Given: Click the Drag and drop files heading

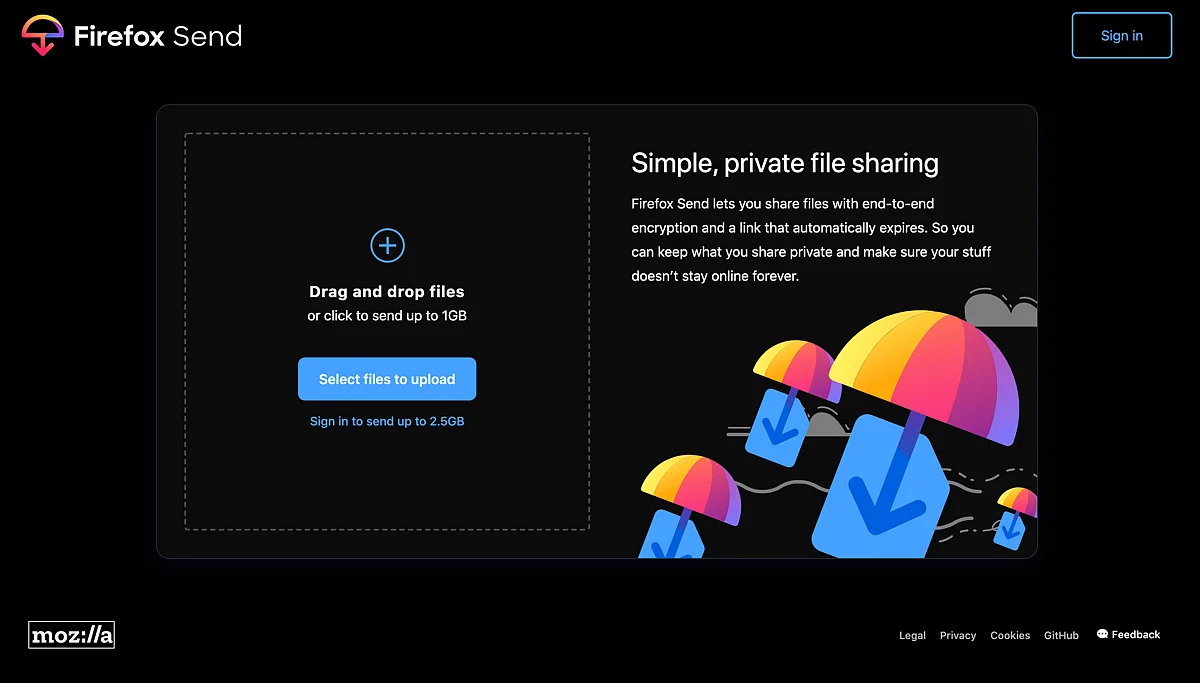Looking at the screenshot, I should [x=387, y=292].
